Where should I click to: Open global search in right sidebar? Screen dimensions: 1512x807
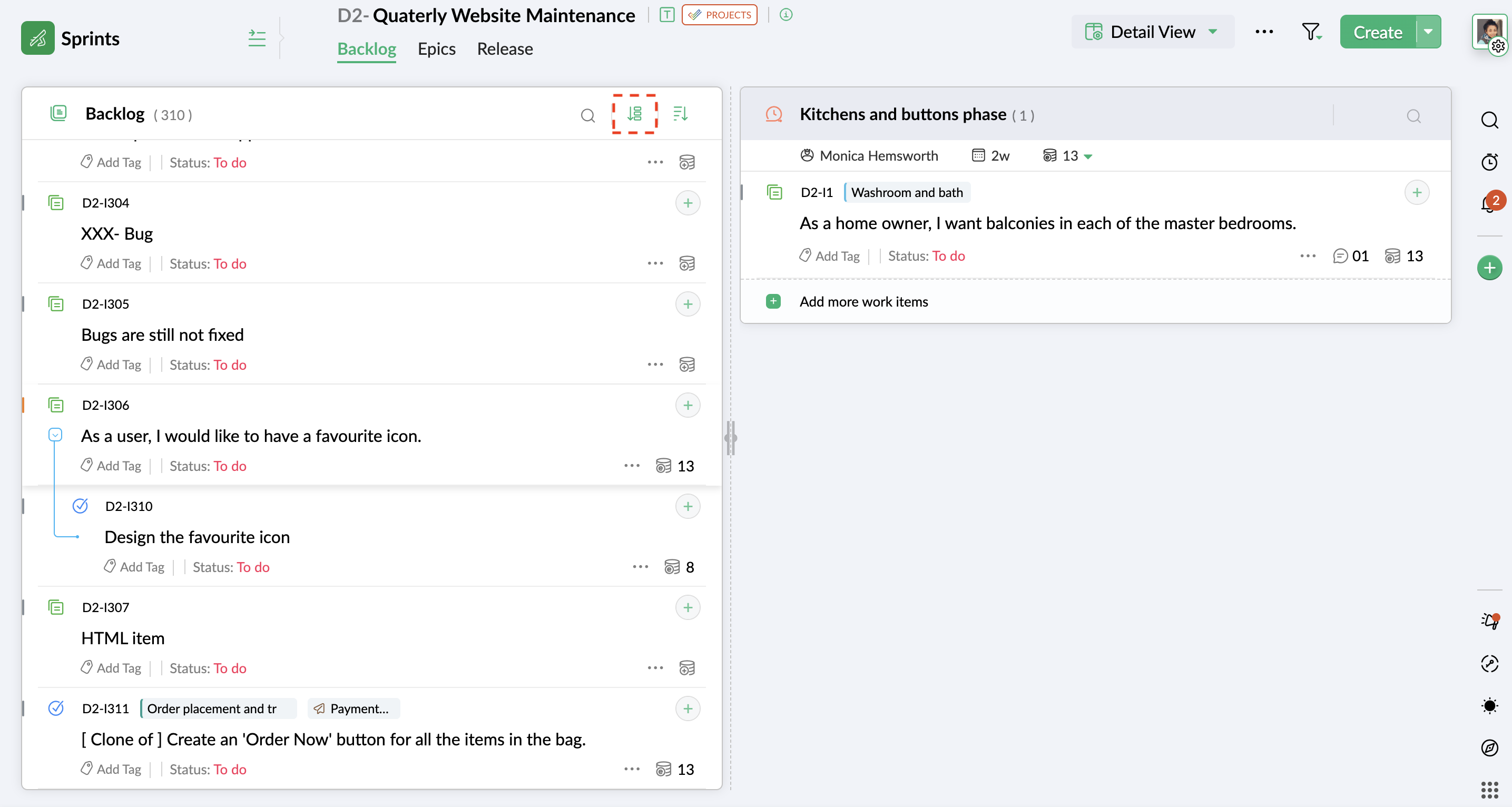1489,120
